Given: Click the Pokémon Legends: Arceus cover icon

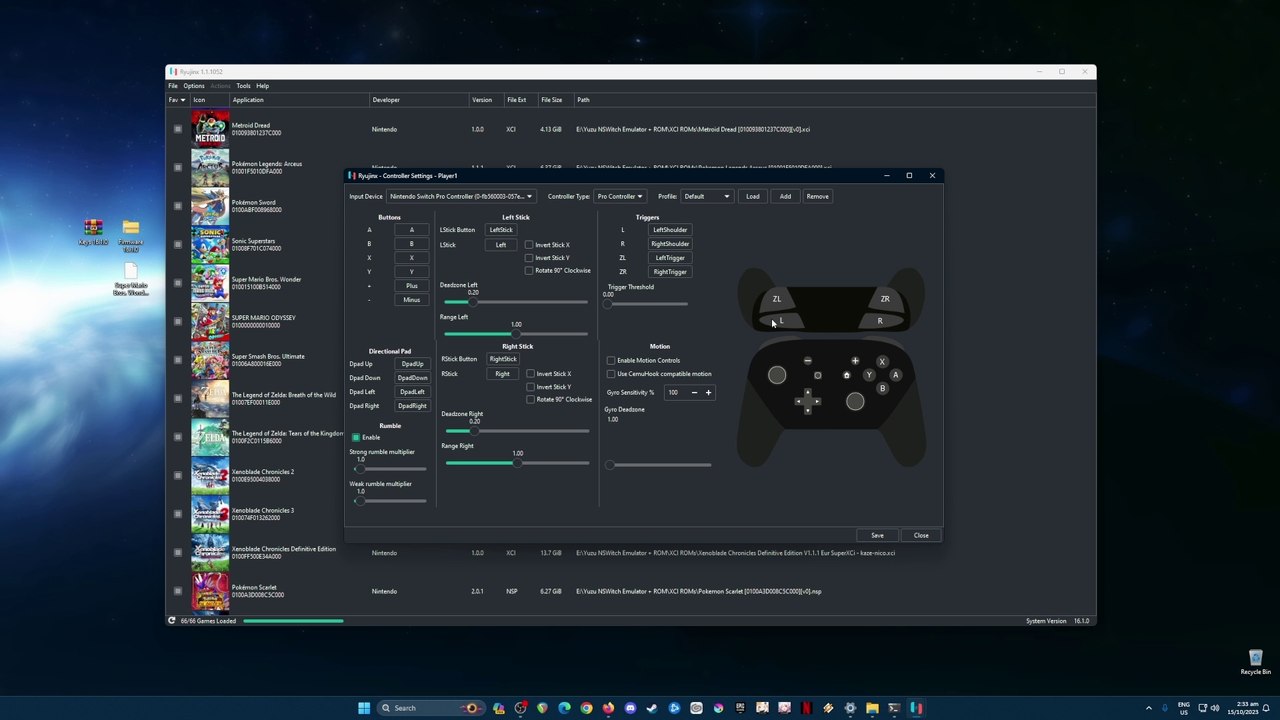Looking at the screenshot, I should coord(210,167).
